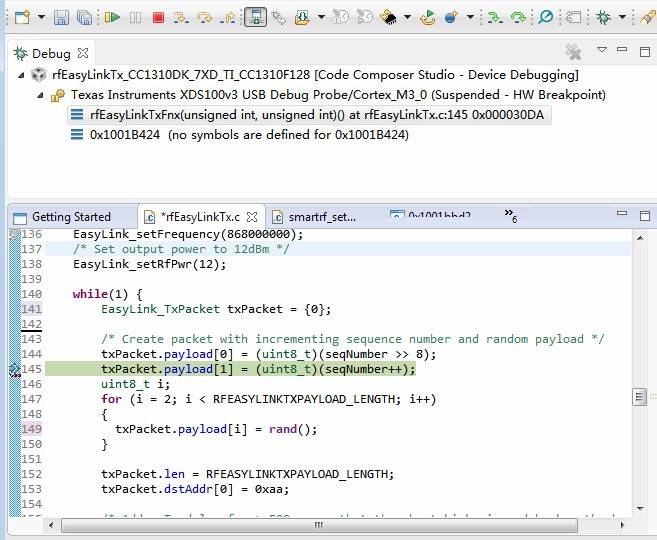The height and width of the screenshot is (540, 657).
Task: Close the Debug view tab
Action: tap(83, 53)
